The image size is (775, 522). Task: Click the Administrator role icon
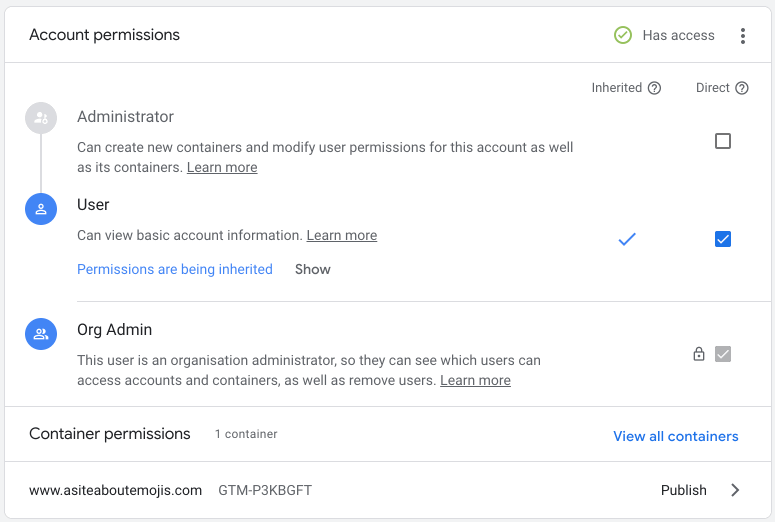point(41,118)
